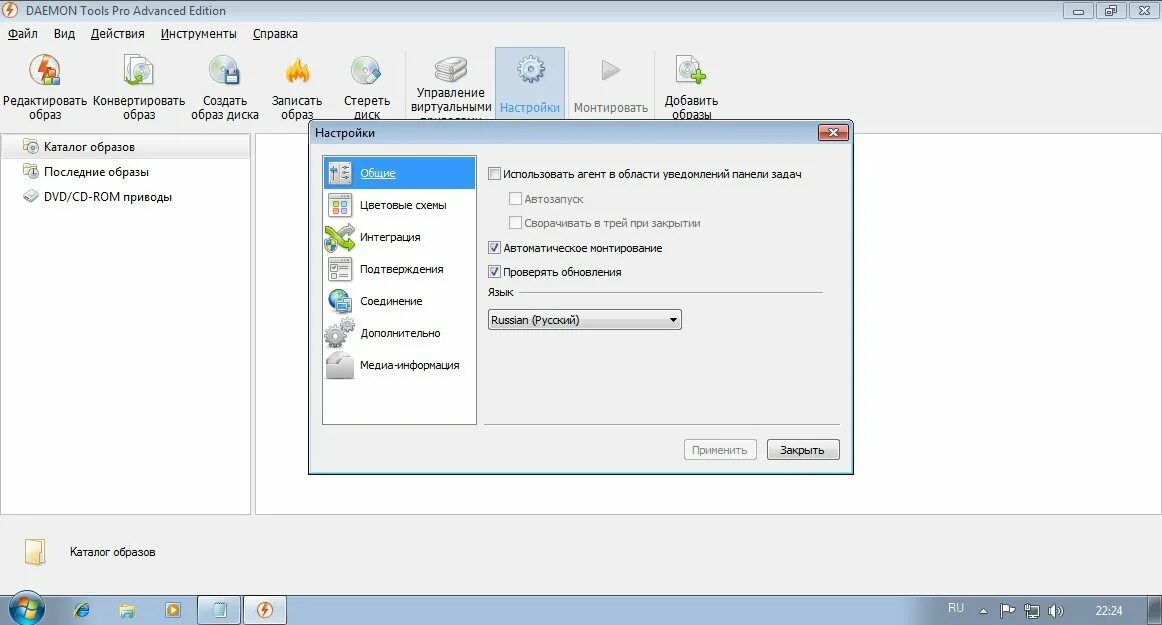Show hidden tray icons arrow
The image size is (1162, 625).
tap(983, 611)
